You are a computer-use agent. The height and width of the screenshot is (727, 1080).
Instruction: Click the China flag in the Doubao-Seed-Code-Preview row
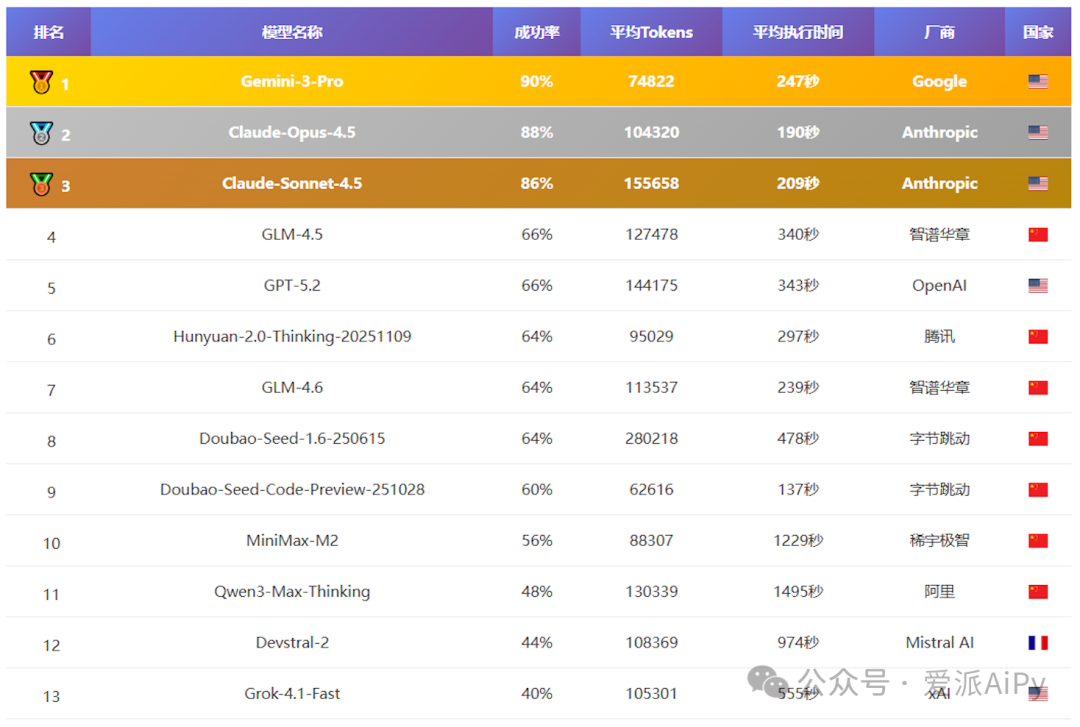tap(1038, 489)
